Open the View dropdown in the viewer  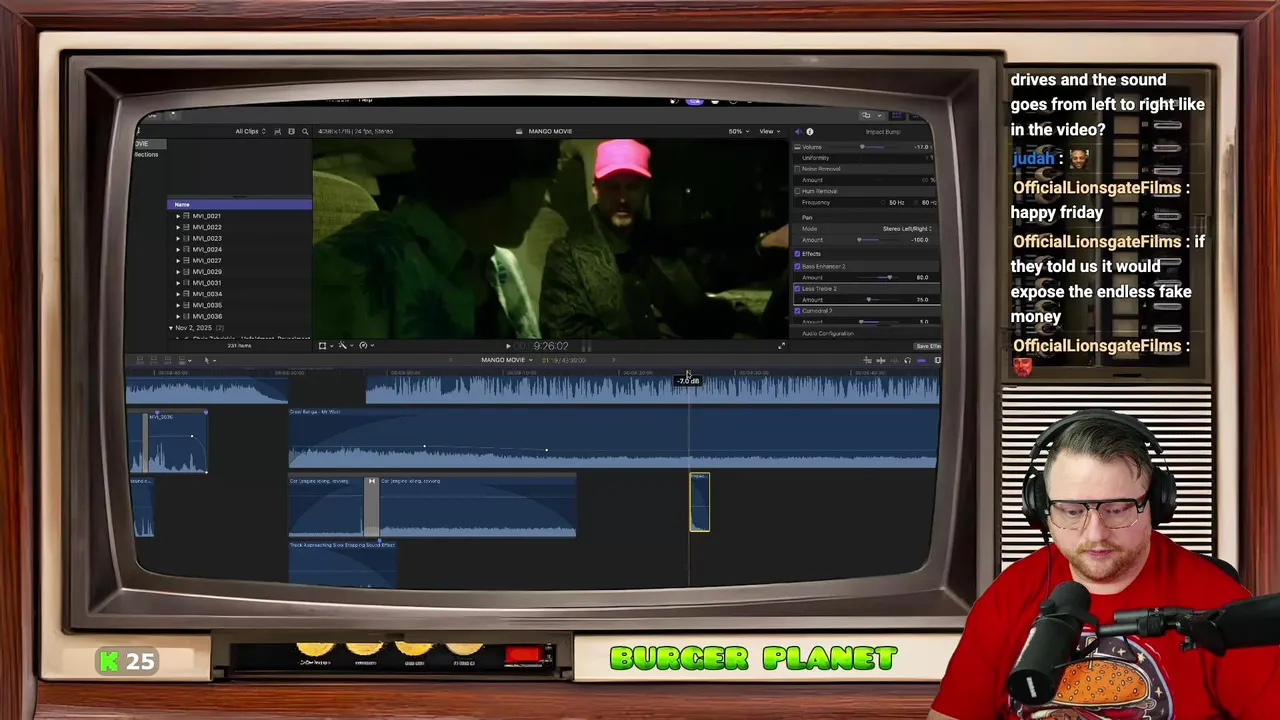coord(769,131)
